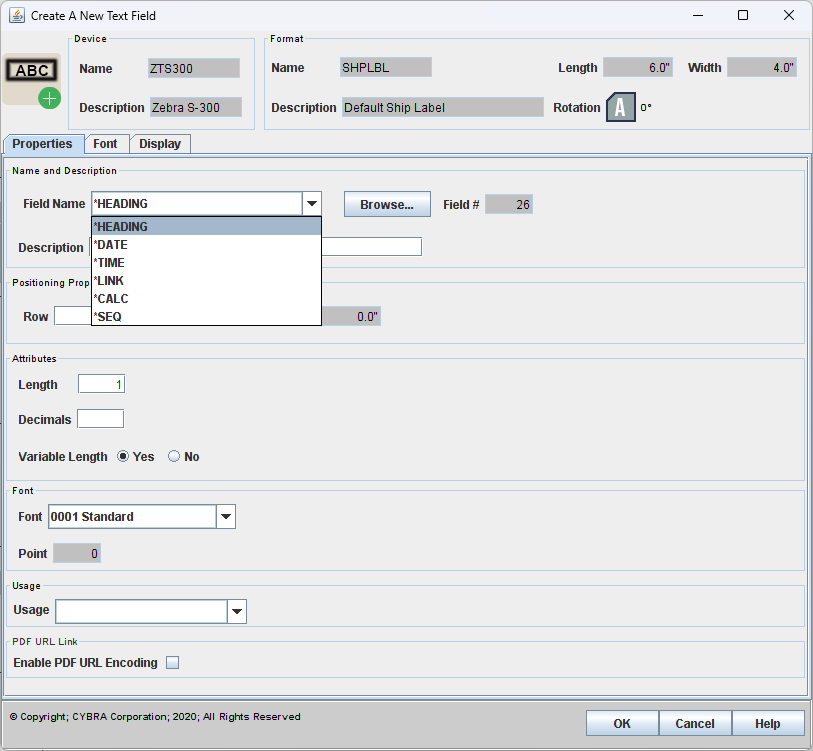
Task: Expand the Usage dropdown
Action: click(237, 611)
